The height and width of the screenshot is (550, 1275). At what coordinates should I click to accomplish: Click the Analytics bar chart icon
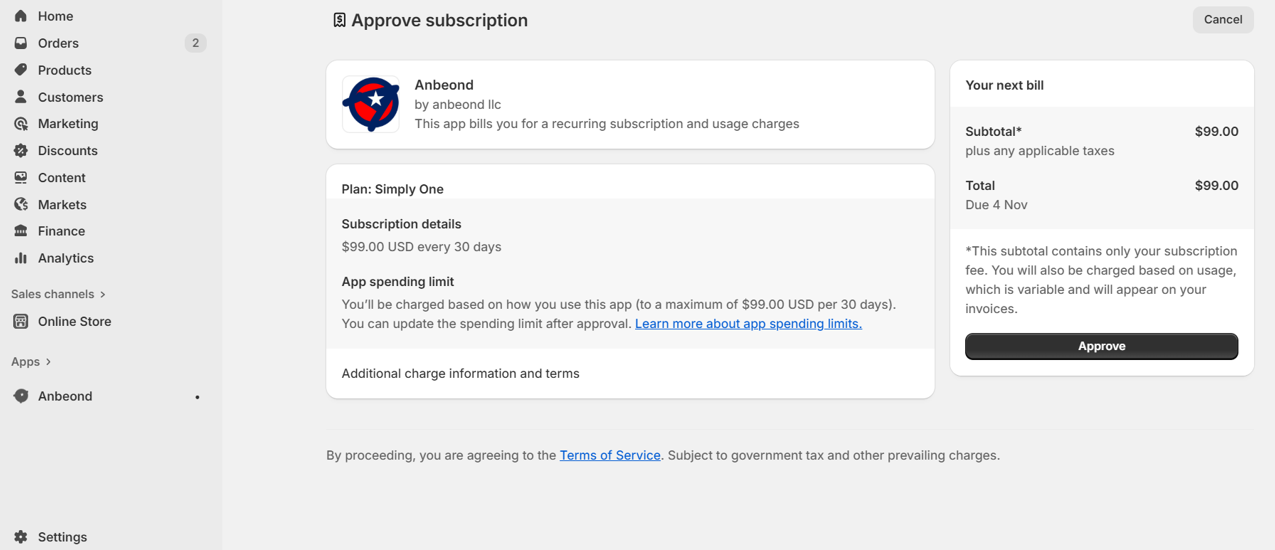(x=21, y=258)
